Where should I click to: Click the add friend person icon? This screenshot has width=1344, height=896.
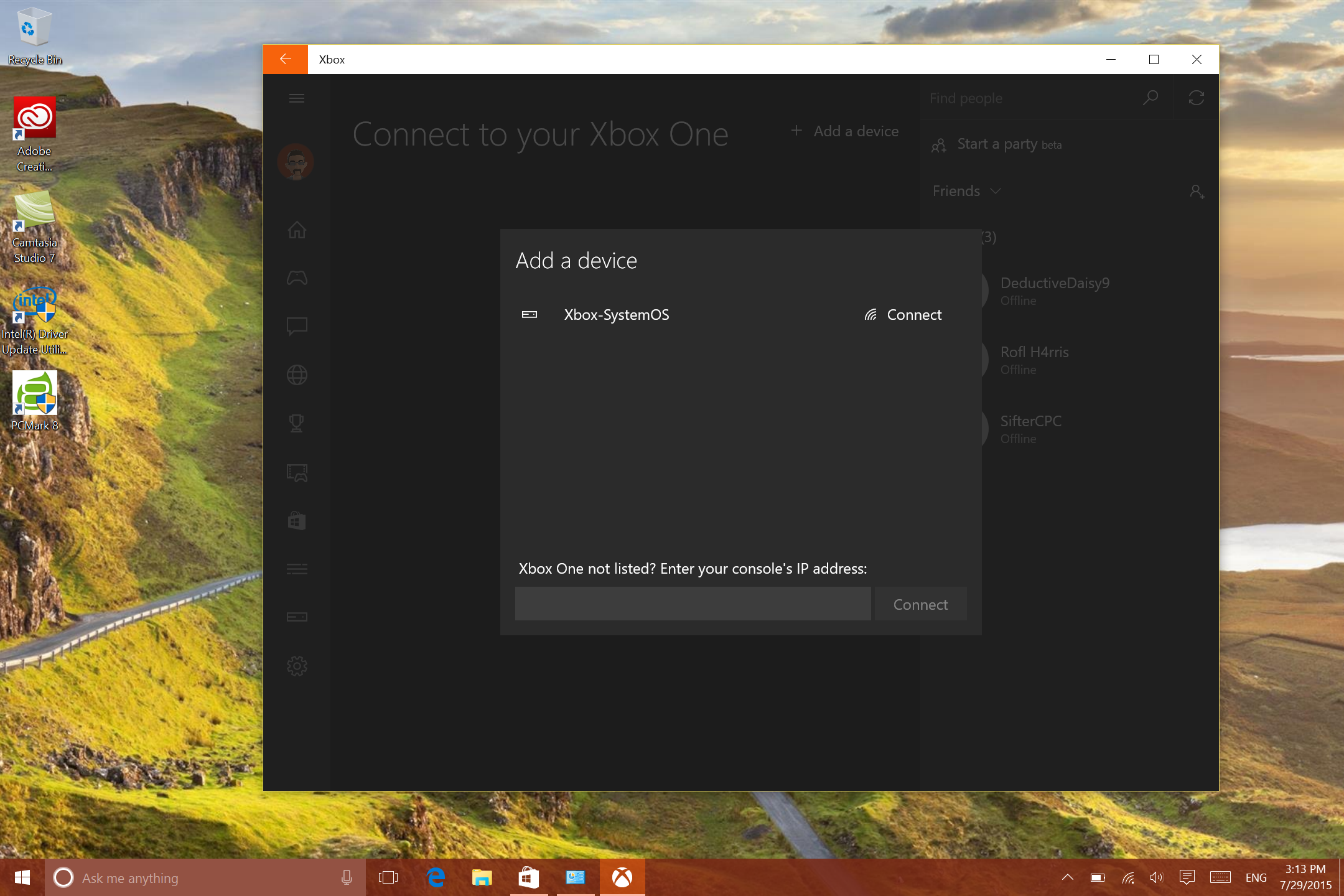click(x=1197, y=192)
